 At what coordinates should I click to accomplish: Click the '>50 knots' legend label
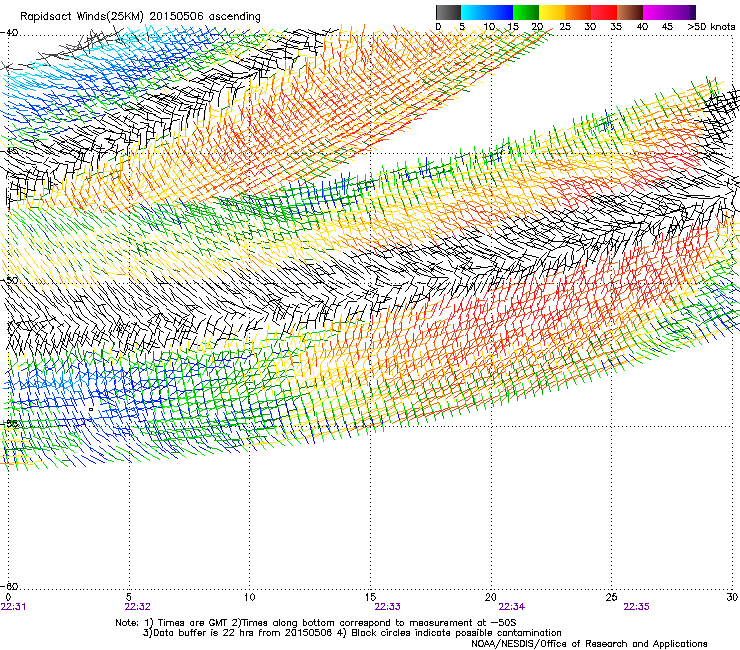(x=711, y=27)
